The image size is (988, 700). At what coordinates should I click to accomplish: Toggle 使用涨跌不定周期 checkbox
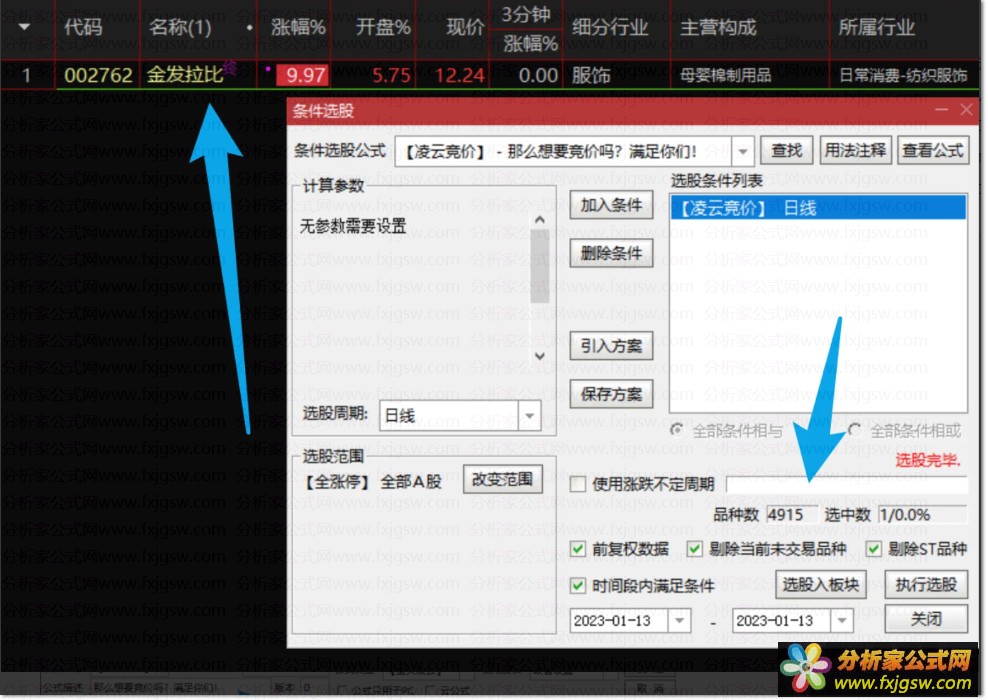point(577,484)
